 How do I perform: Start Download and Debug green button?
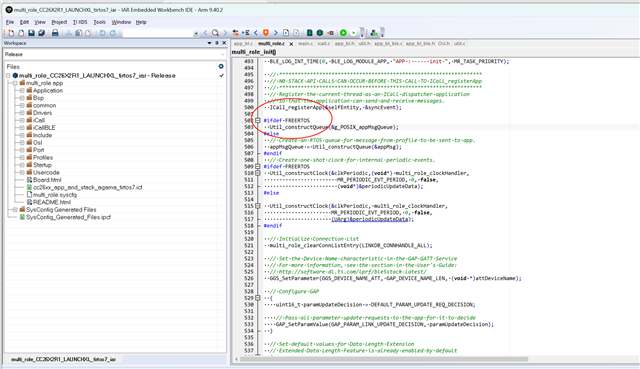coord(343,33)
